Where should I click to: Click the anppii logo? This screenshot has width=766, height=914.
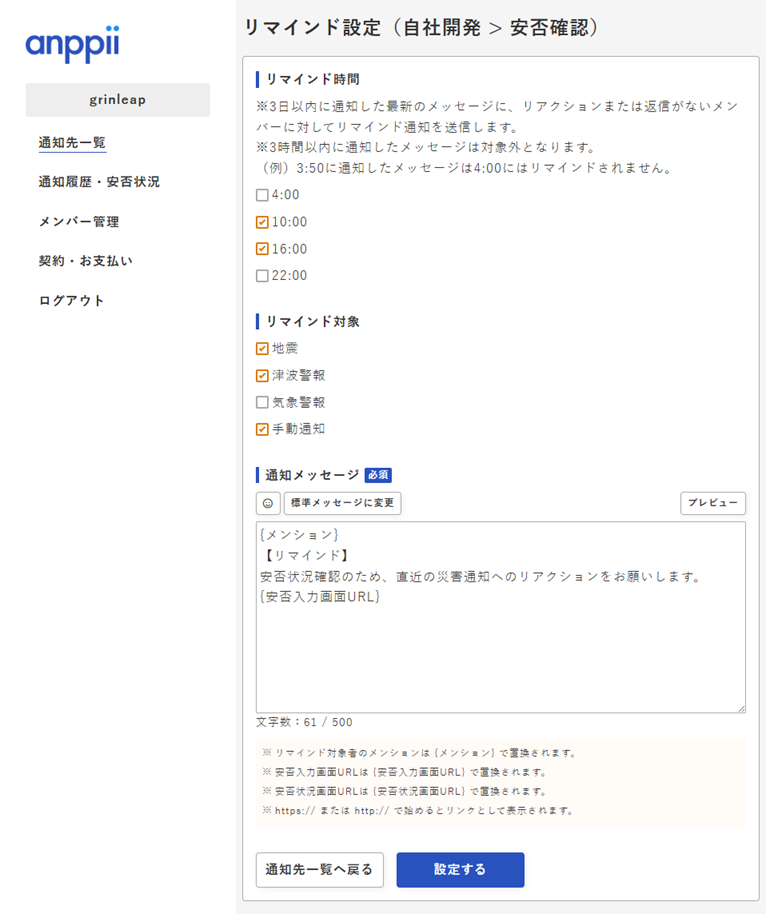pyautogui.click(x=73, y=45)
